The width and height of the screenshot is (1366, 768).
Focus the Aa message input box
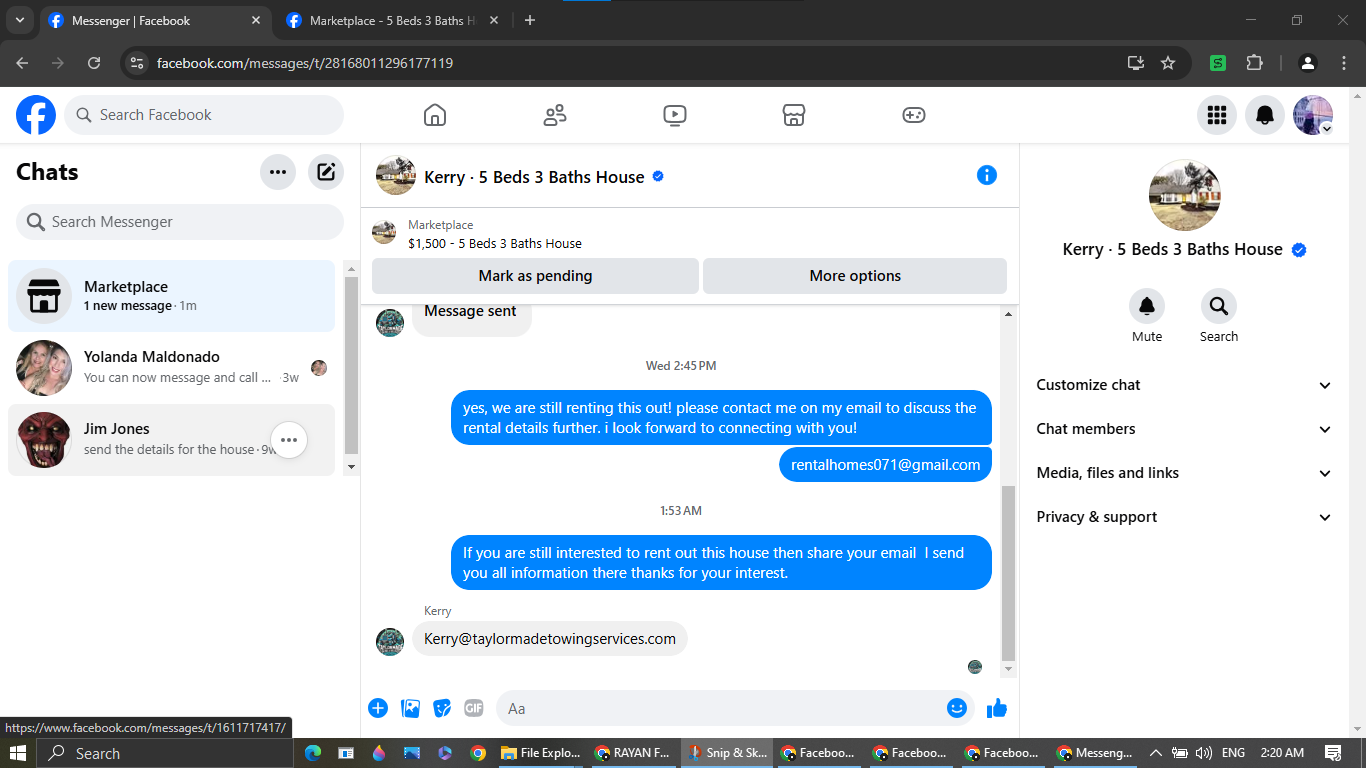[x=734, y=708]
